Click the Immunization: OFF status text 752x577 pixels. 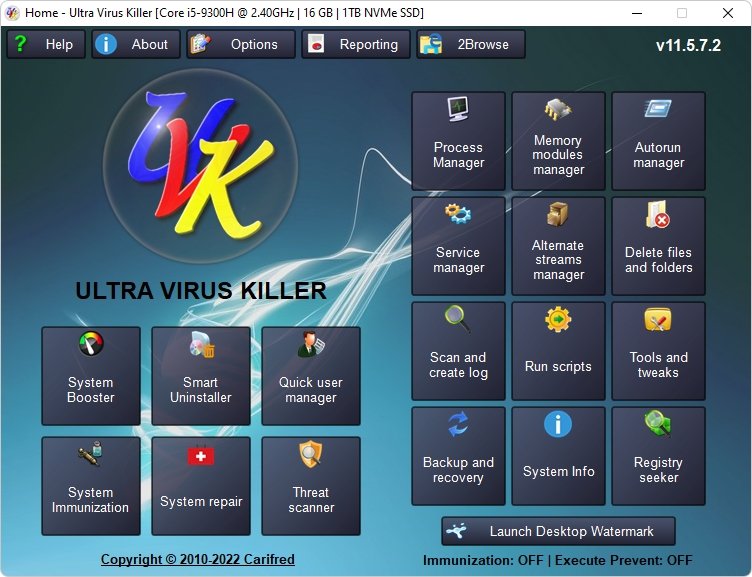[483, 560]
